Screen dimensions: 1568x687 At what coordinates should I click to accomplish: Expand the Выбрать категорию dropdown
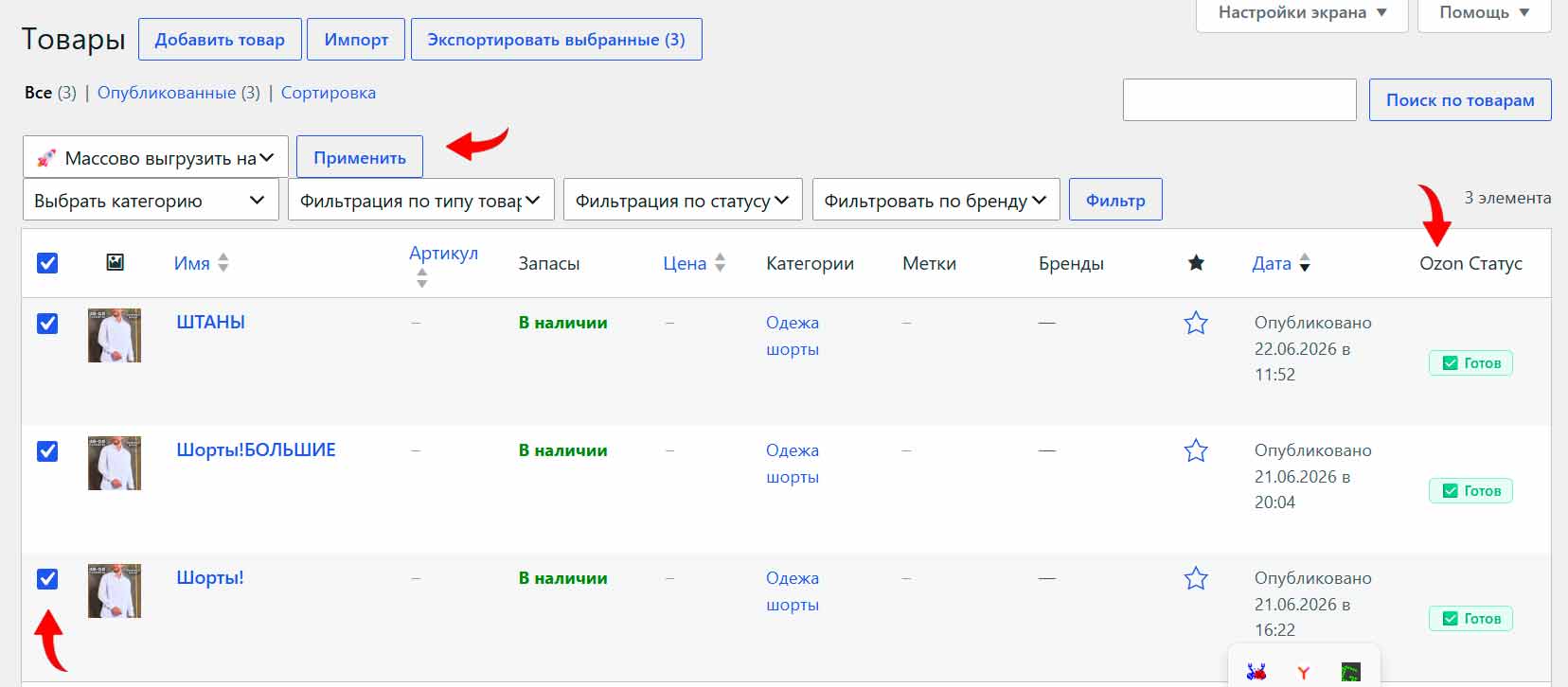point(151,200)
